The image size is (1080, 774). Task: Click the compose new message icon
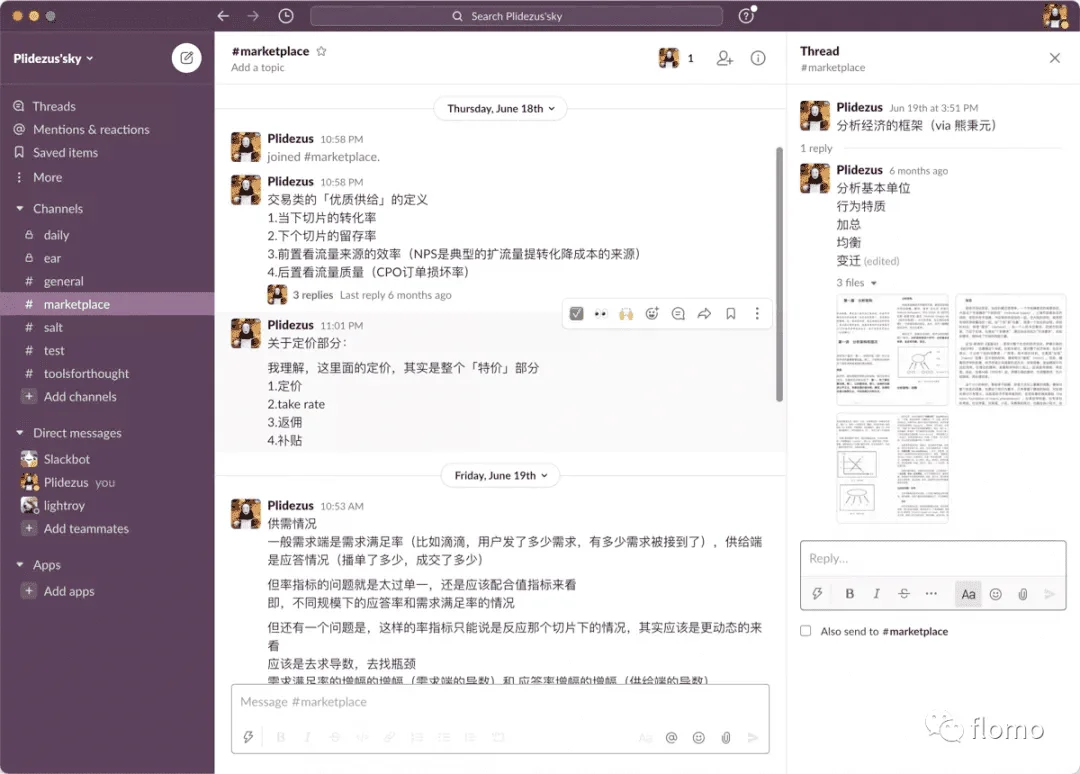186,58
